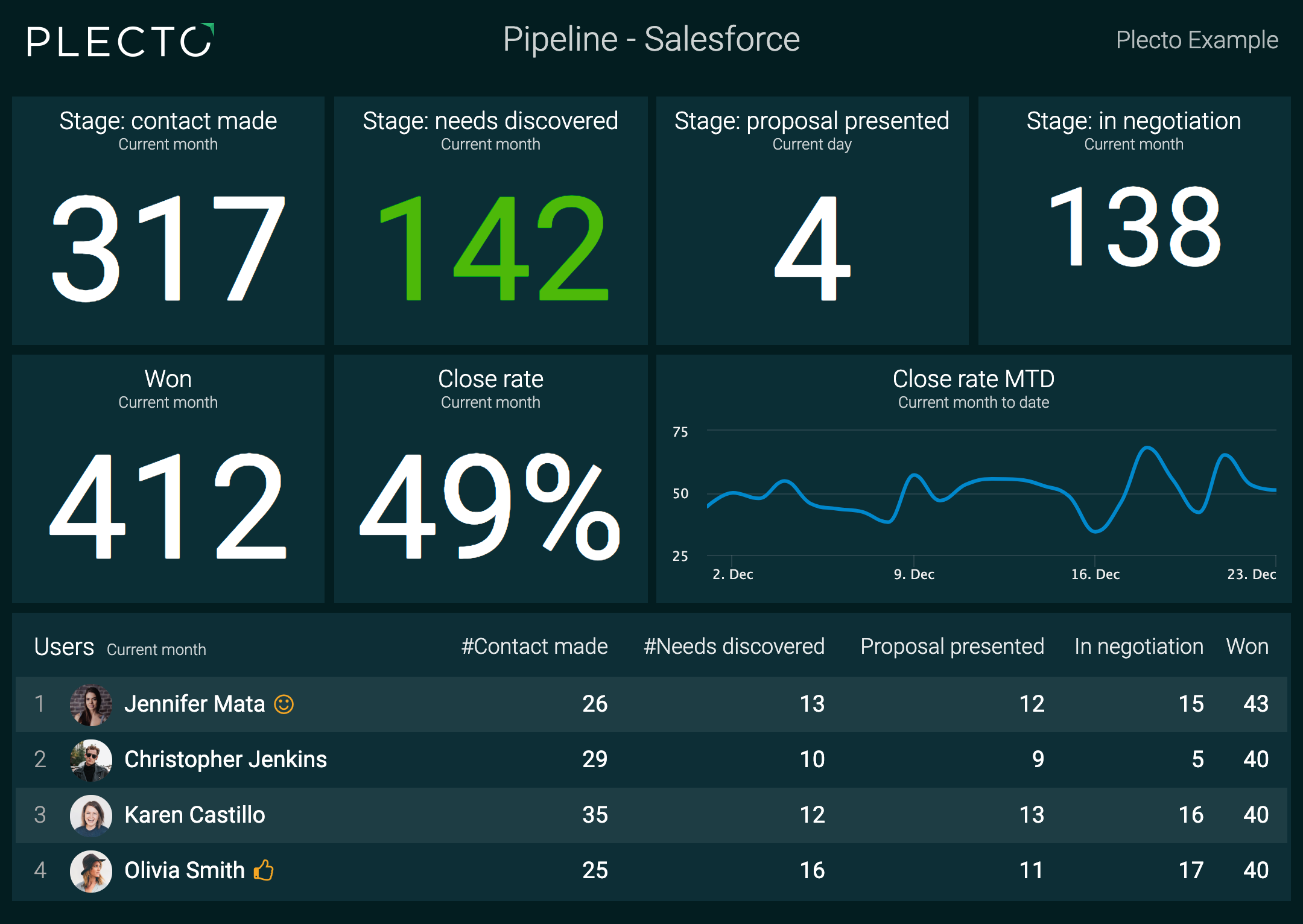Screen dimensions: 1303x924
Task: Select the green 142 needs discovered value
Action: coord(493,248)
